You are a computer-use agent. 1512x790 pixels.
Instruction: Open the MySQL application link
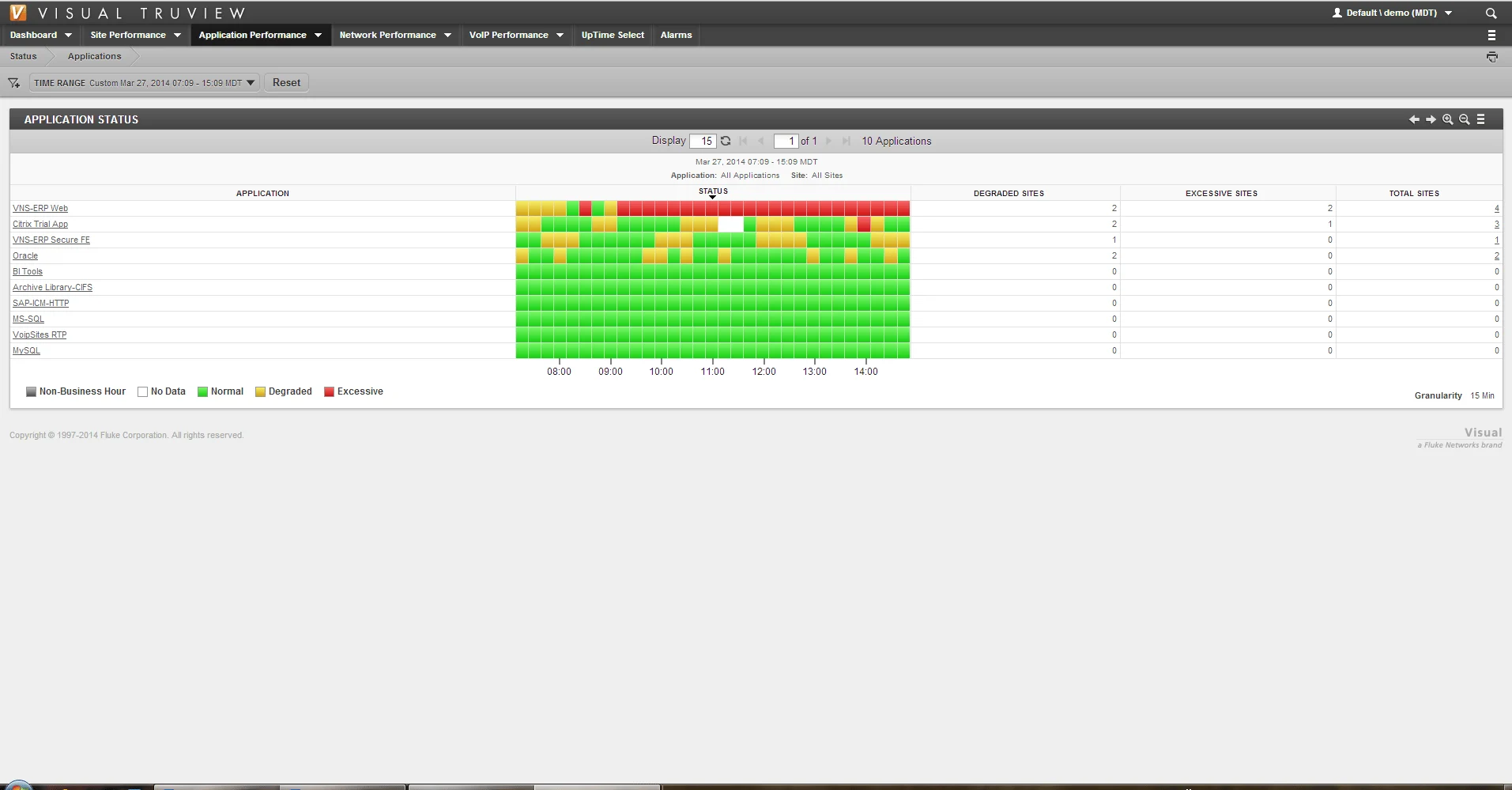click(x=26, y=351)
